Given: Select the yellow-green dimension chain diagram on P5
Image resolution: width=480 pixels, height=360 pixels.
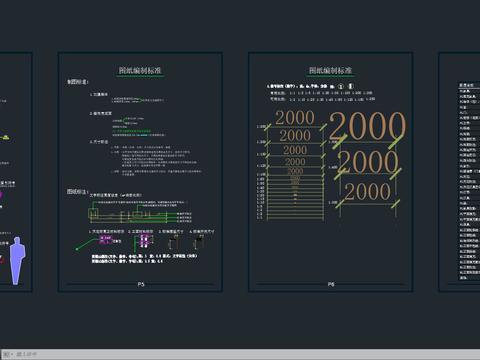Looking at the screenshot, I should [140, 214].
